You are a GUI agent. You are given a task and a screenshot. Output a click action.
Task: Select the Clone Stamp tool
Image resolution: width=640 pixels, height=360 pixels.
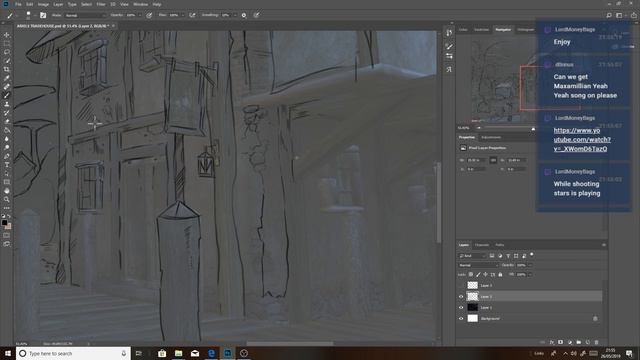(x=7, y=104)
